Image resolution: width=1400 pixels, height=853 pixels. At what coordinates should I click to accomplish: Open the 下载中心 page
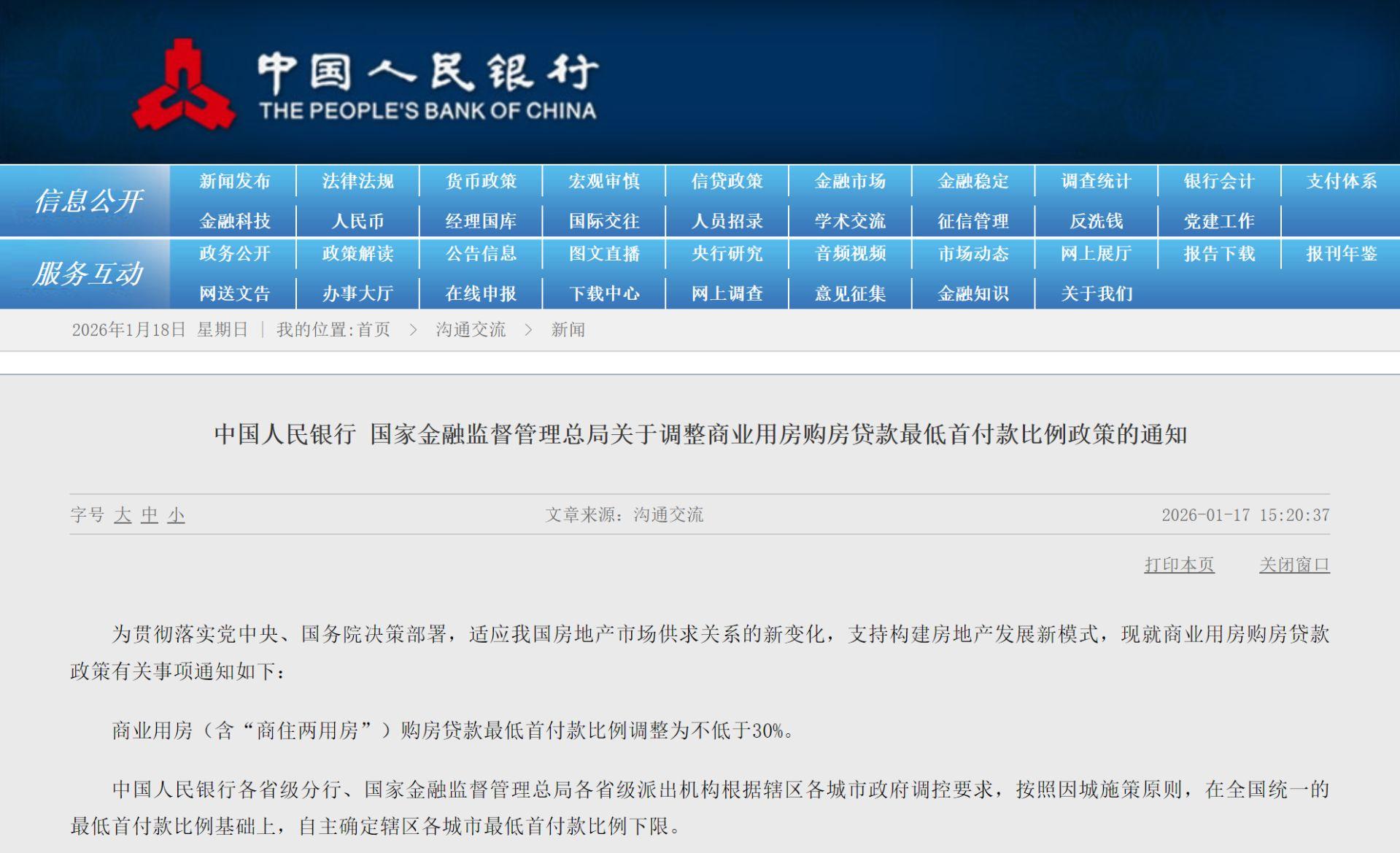[x=605, y=293]
